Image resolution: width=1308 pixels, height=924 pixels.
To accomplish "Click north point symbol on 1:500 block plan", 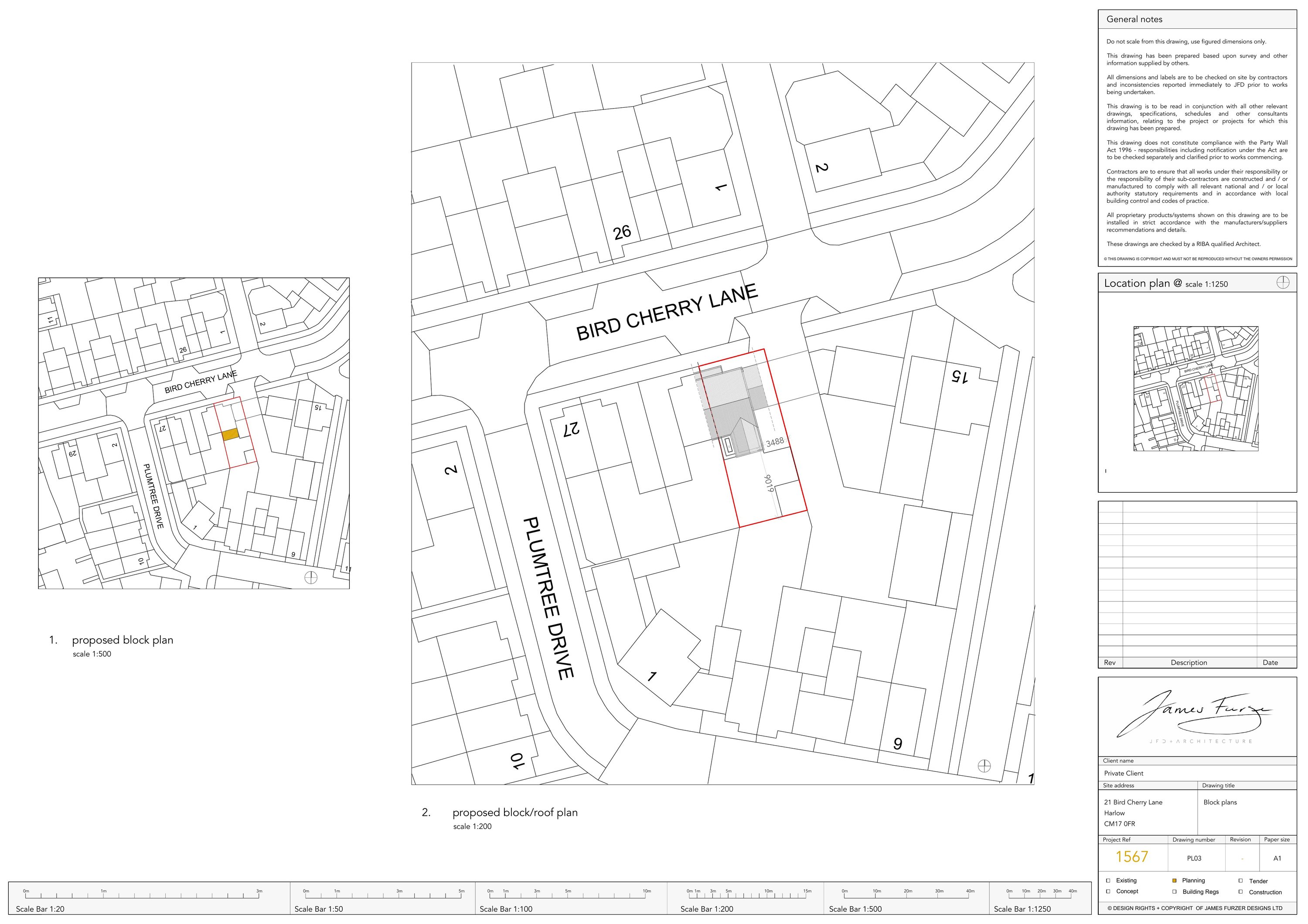I will coord(310,578).
